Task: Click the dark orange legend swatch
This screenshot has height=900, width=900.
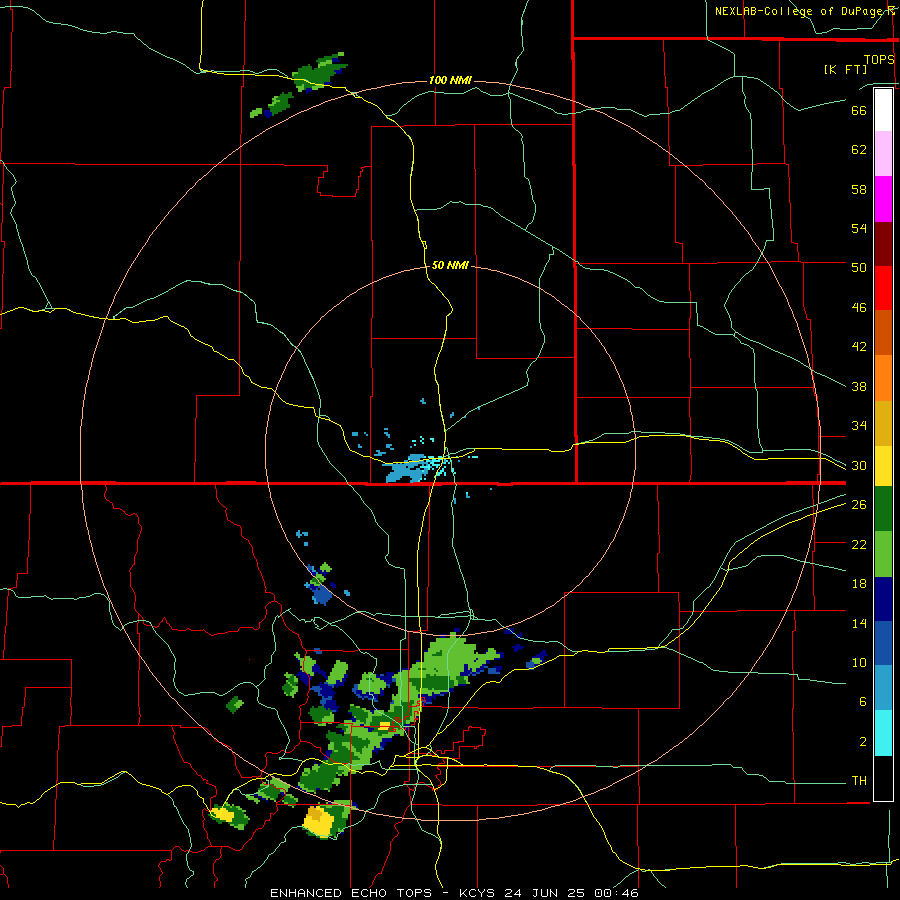Action: pos(883,333)
